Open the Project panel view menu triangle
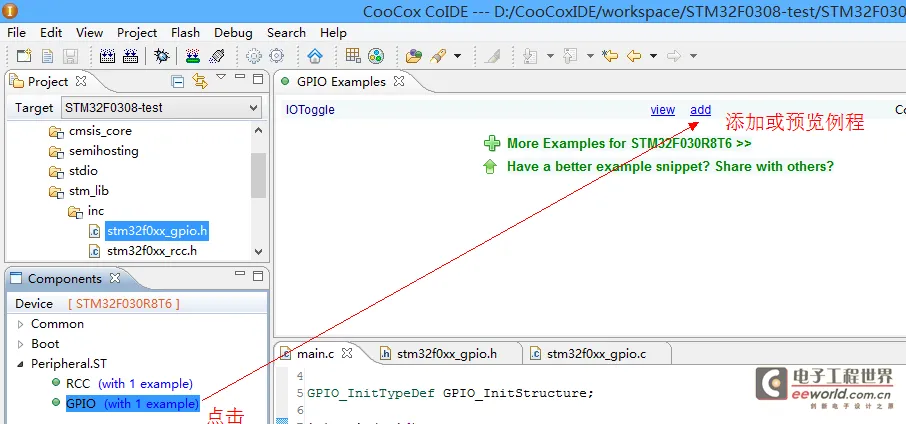 [221, 76]
